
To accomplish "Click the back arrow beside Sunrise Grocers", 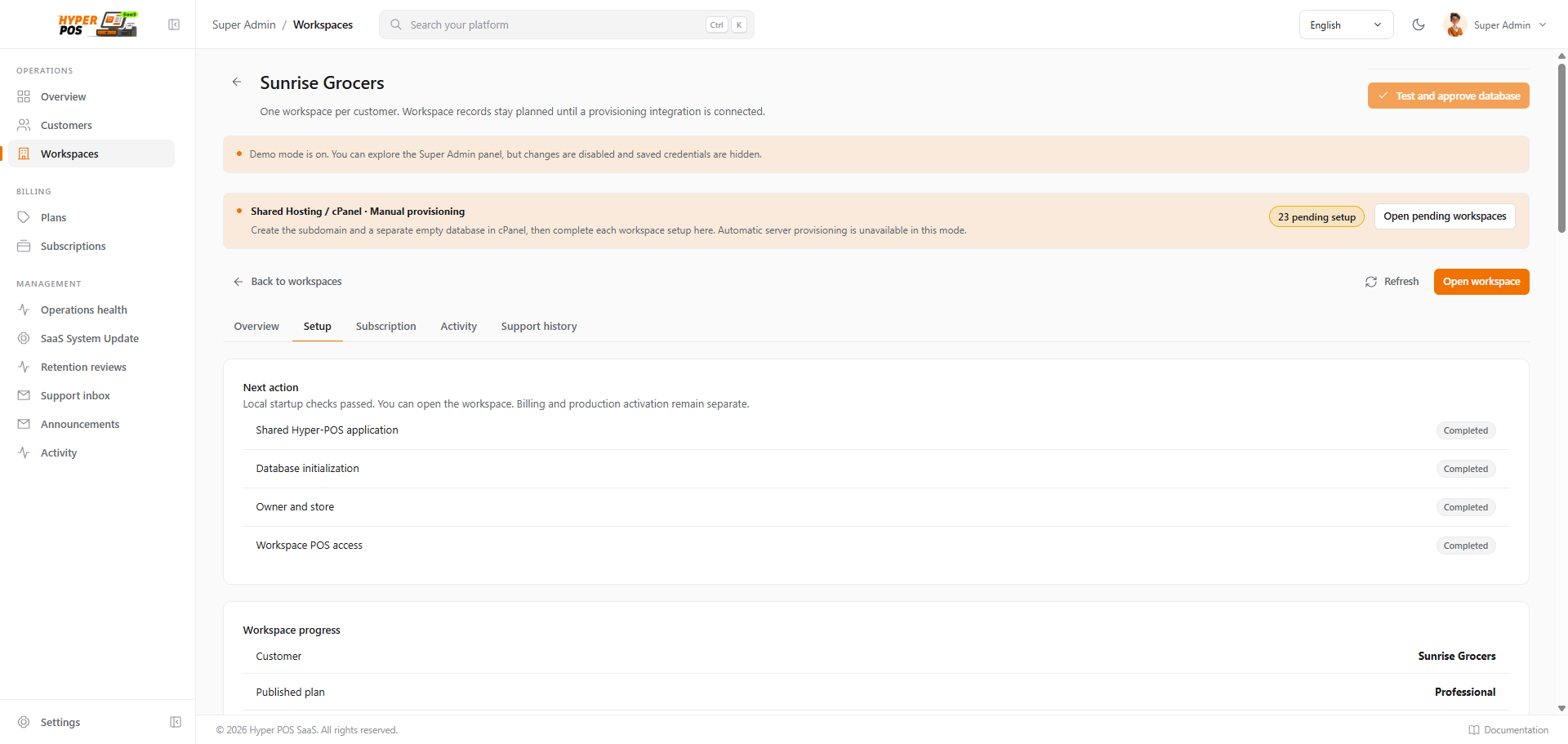I will pyautogui.click(x=237, y=82).
